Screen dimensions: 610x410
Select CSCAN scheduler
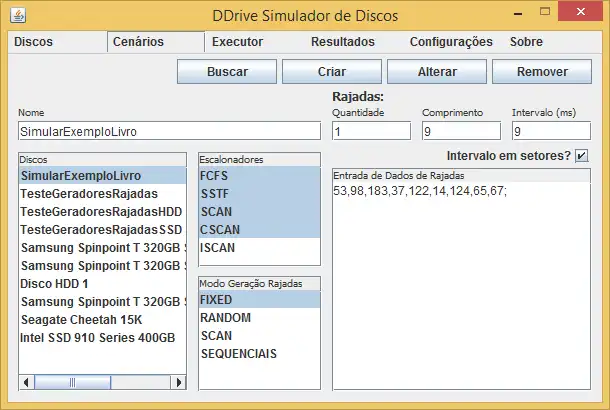[x=259, y=229]
